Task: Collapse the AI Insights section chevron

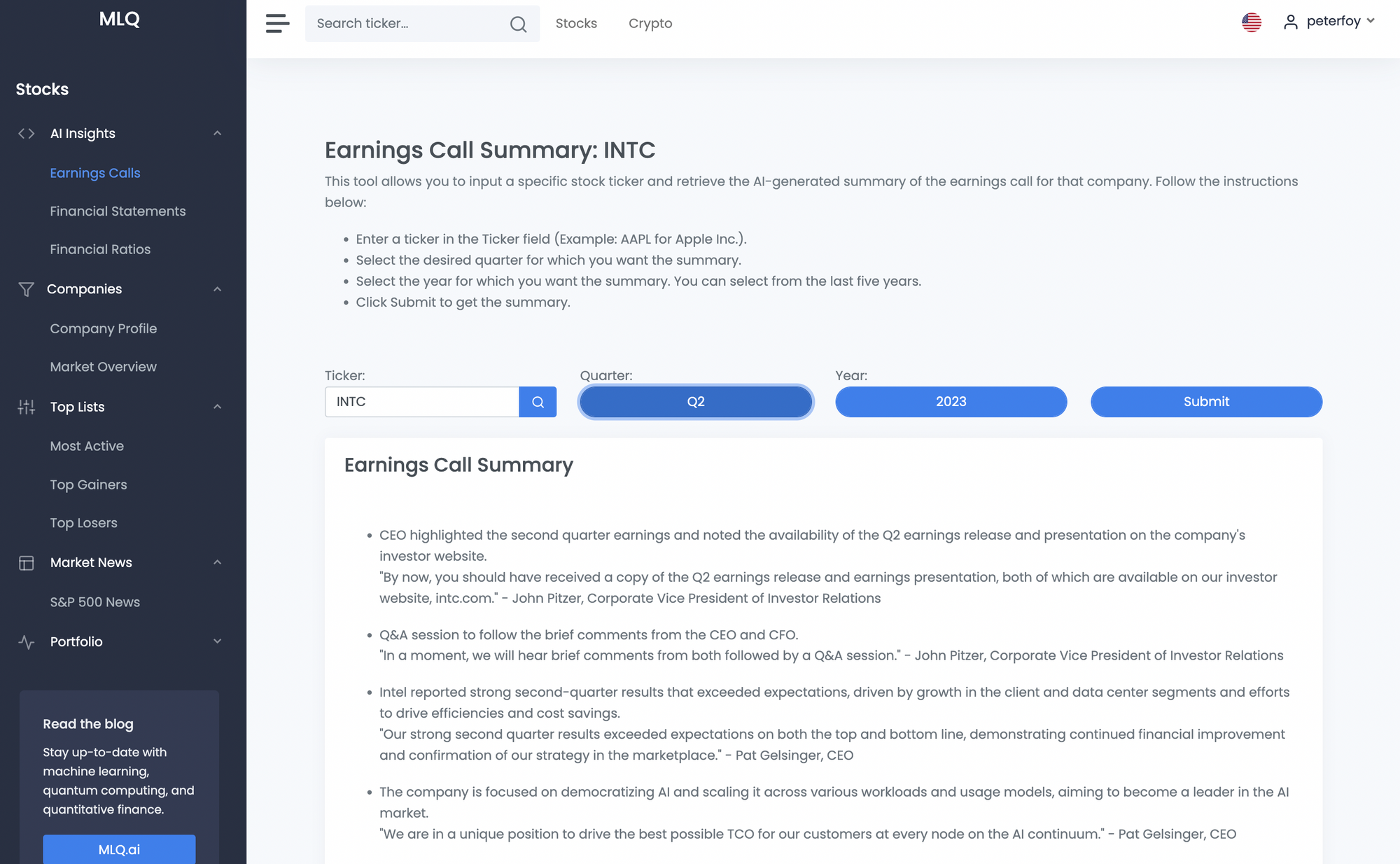Action: point(217,133)
